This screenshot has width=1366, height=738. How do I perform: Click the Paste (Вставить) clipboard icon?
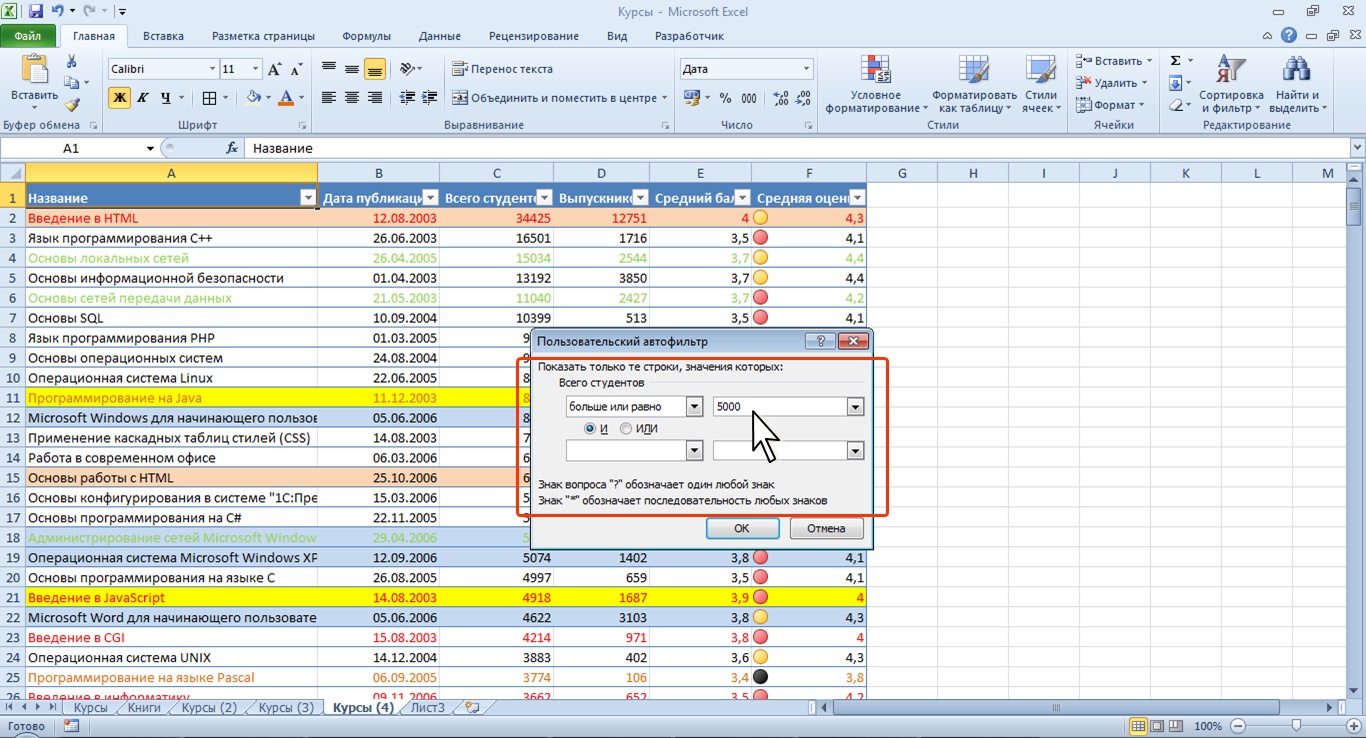(34, 70)
